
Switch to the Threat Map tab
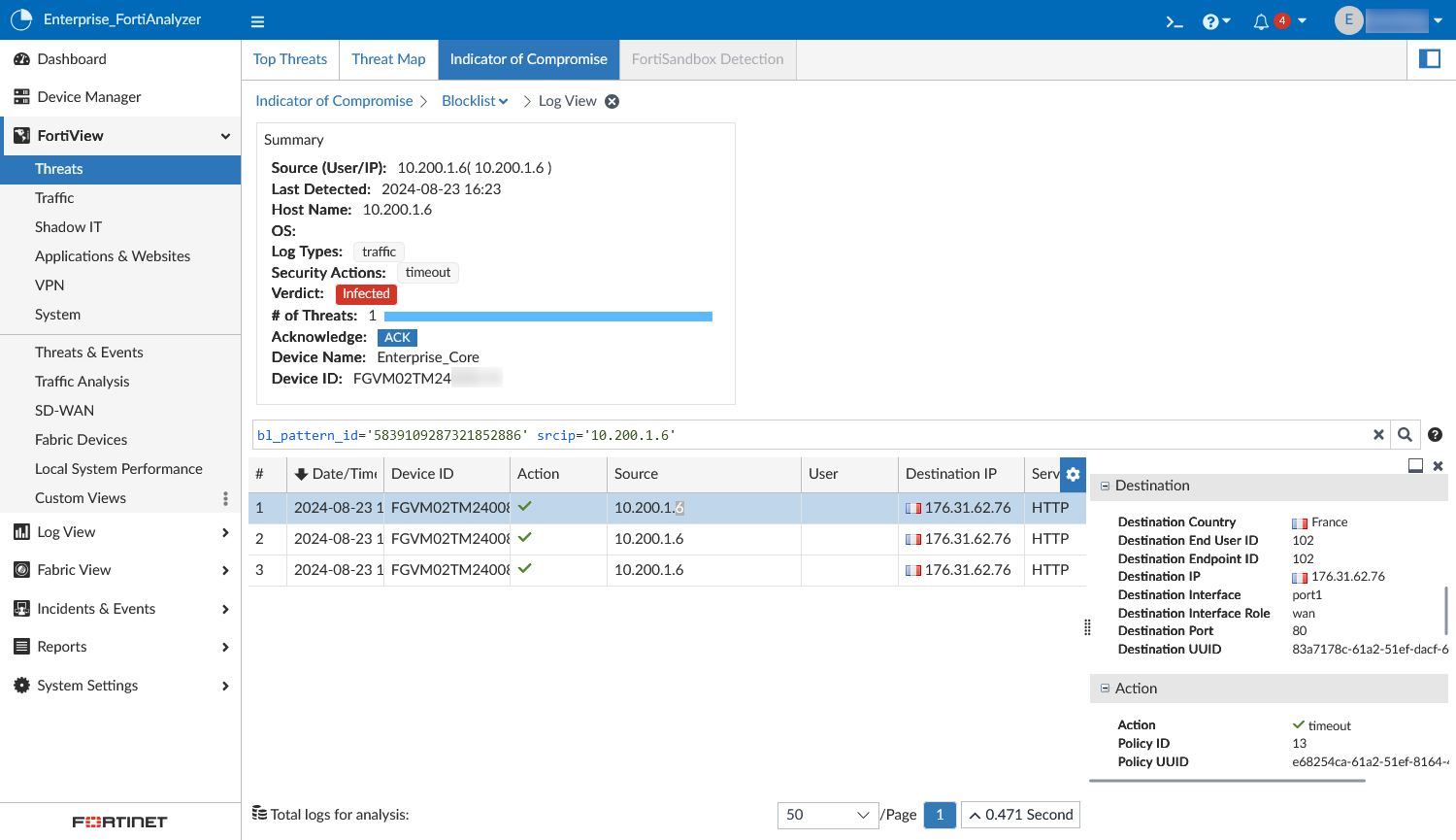click(x=388, y=59)
